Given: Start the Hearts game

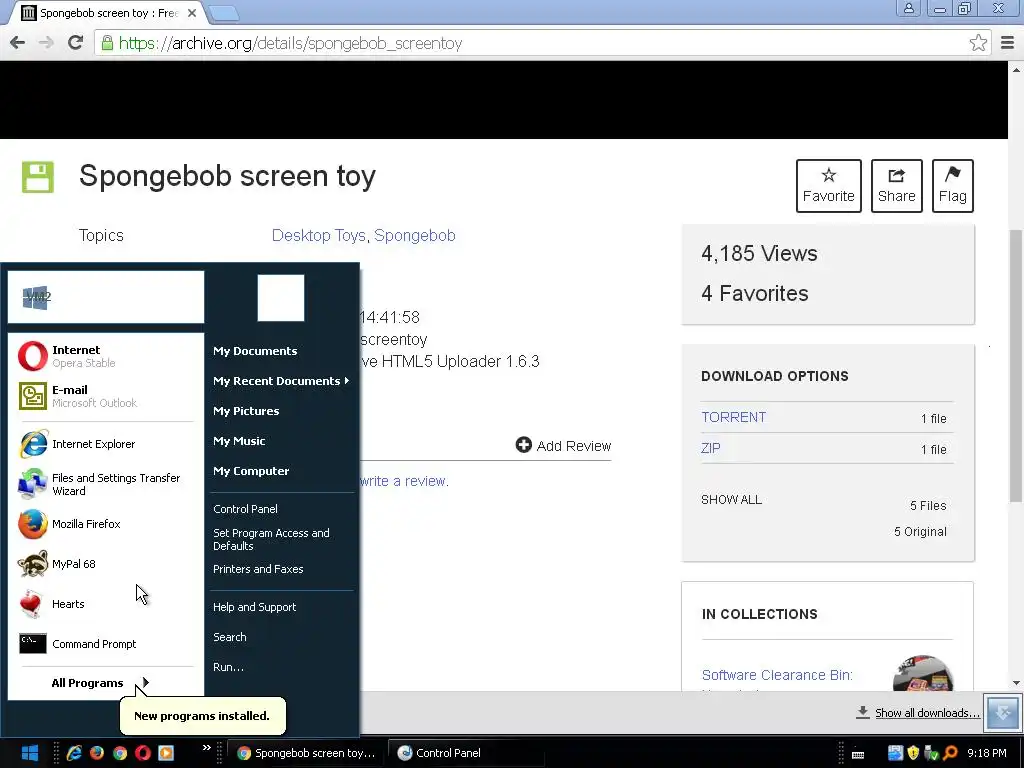Looking at the screenshot, I should tap(104, 604).
